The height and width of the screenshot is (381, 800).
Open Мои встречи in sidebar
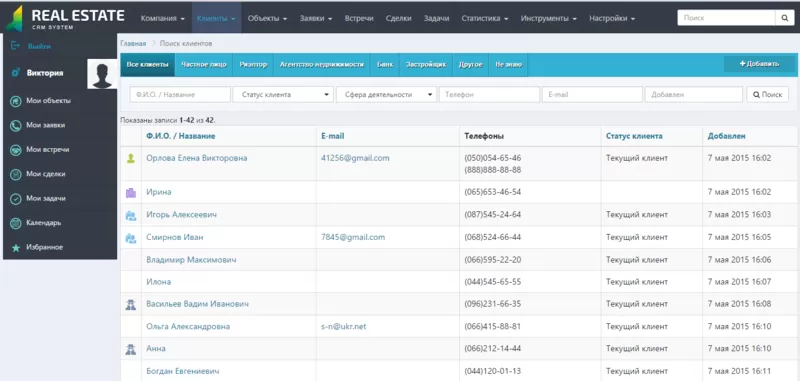[x=47, y=150]
